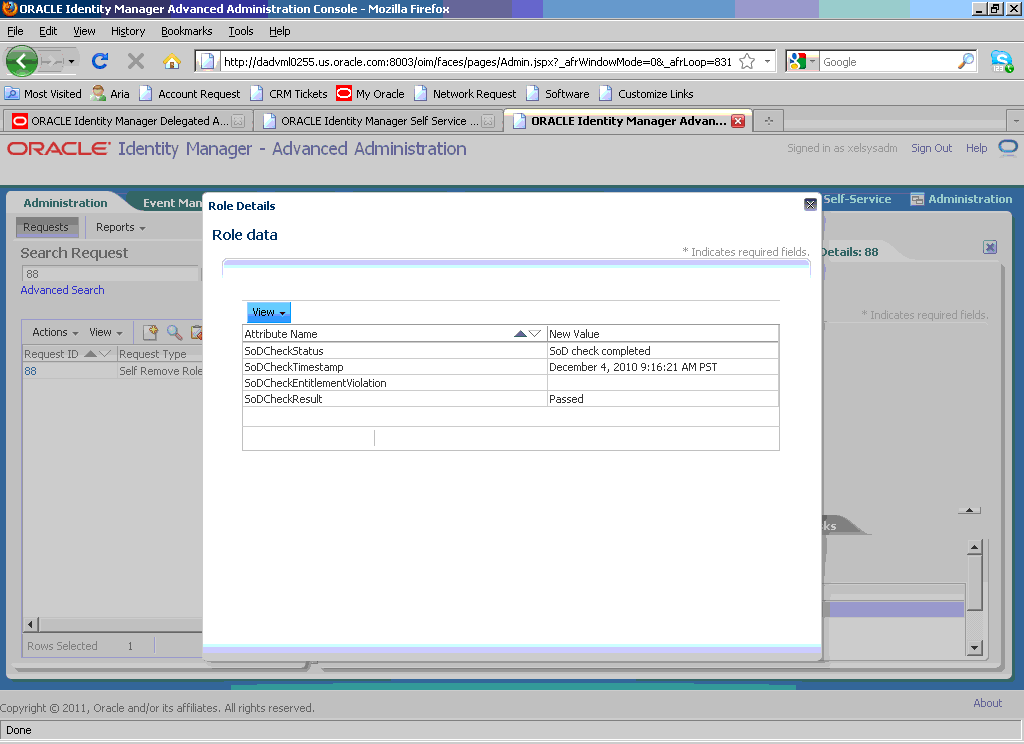Open the Bookmarks menu
The width and height of the screenshot is (1024, 744).
point(186,31)
